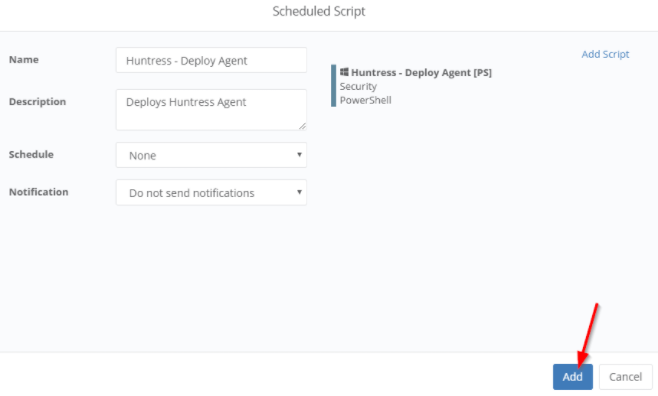Click the 'Scheduled Script' dialog title

[319, 11]
